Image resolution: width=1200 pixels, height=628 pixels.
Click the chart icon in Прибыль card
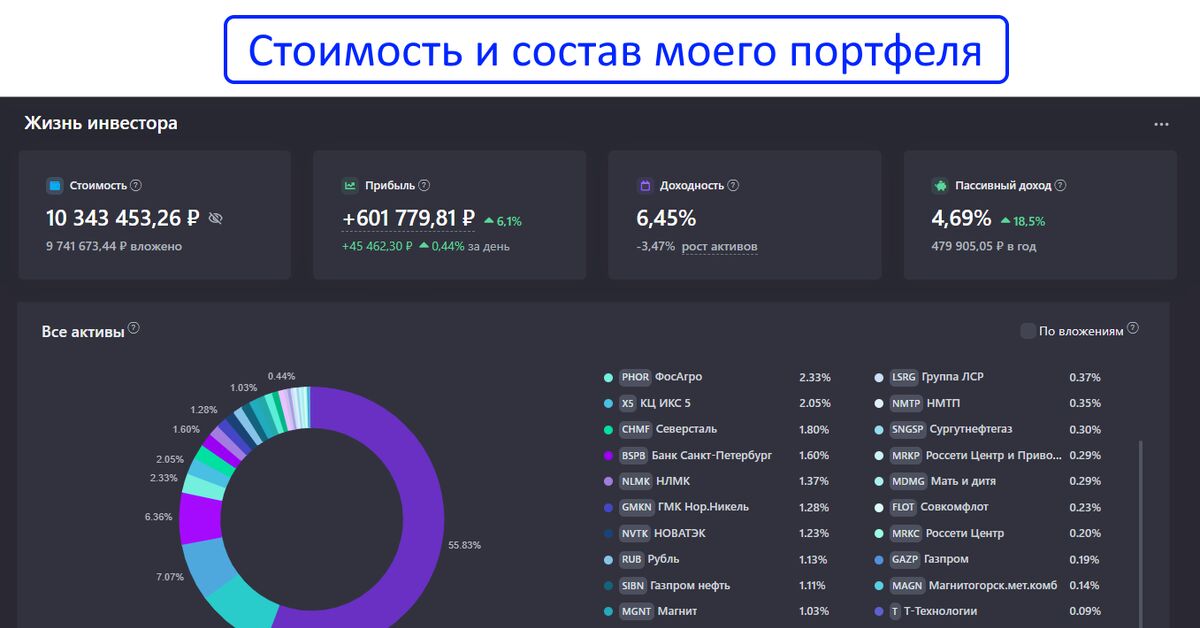350,185
